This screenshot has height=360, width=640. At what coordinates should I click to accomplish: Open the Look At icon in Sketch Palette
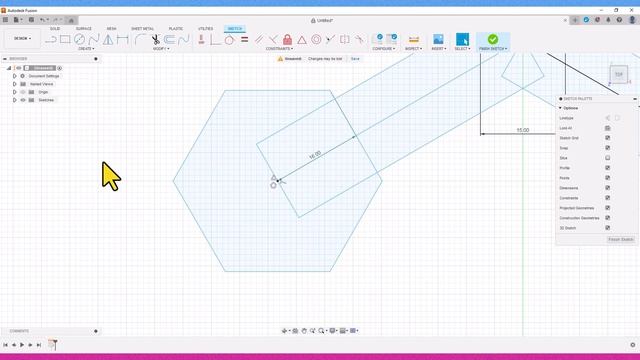click(x=607, y=128)
